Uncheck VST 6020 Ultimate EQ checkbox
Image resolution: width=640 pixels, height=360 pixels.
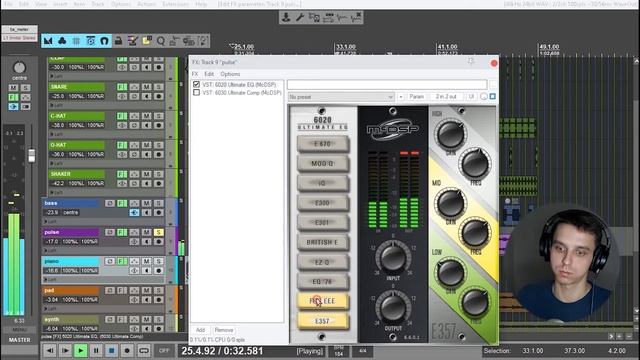196,84
